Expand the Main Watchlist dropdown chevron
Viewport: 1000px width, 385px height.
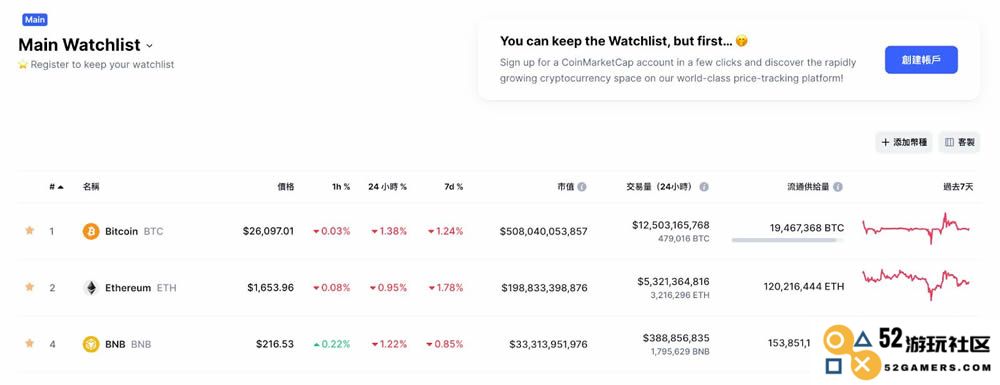pos(149,46)
